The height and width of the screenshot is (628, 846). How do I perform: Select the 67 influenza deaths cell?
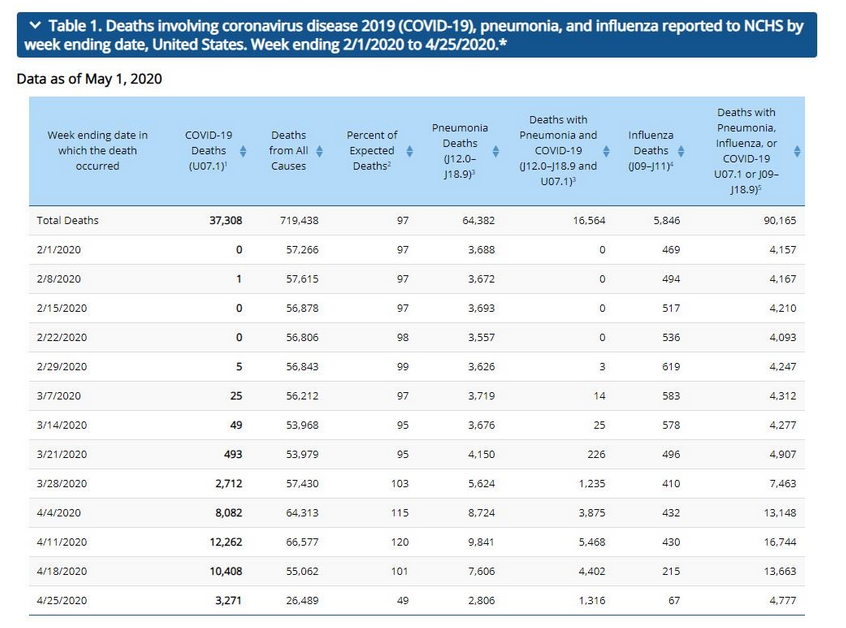674,600
